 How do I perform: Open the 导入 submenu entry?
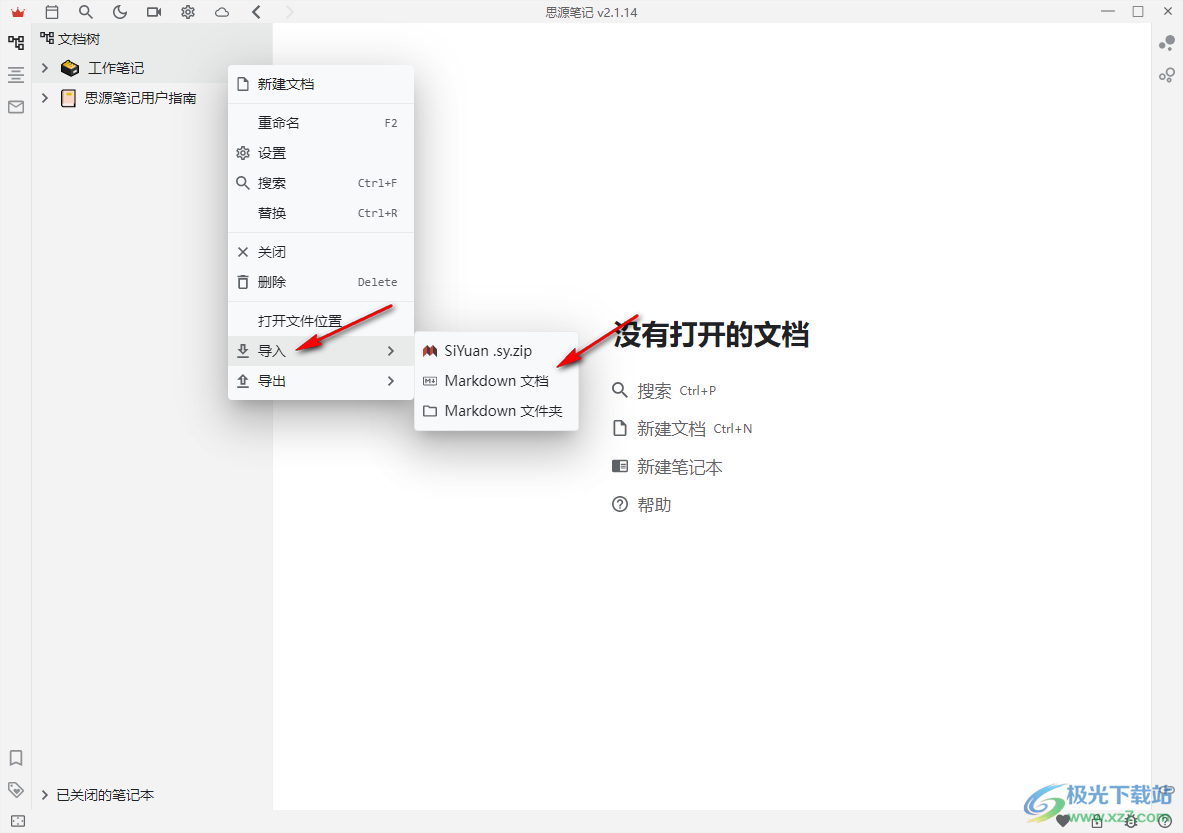coord(321,351)
